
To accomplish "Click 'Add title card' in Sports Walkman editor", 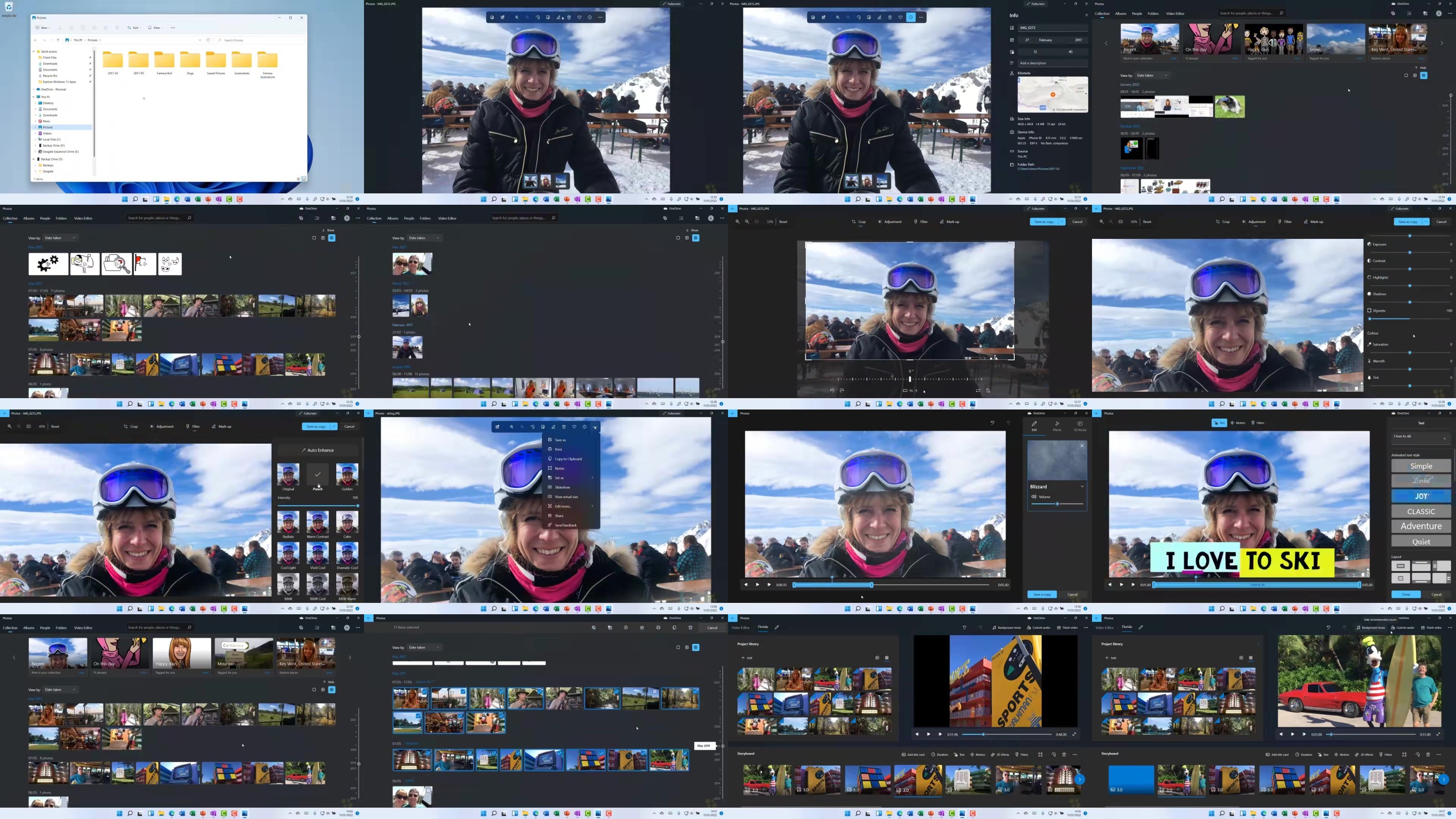I will tap(913, 754).
